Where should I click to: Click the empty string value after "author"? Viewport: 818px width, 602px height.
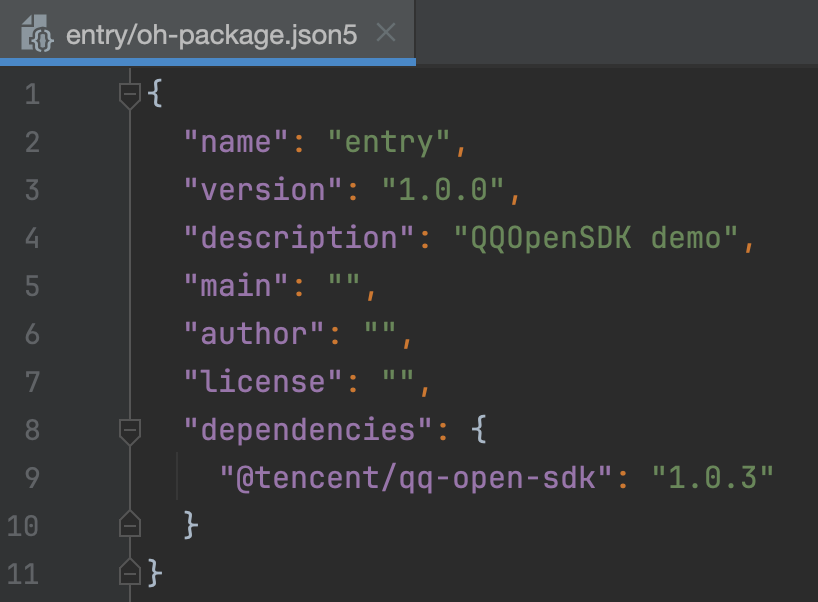pyautogui.click(x=380, y=330)
